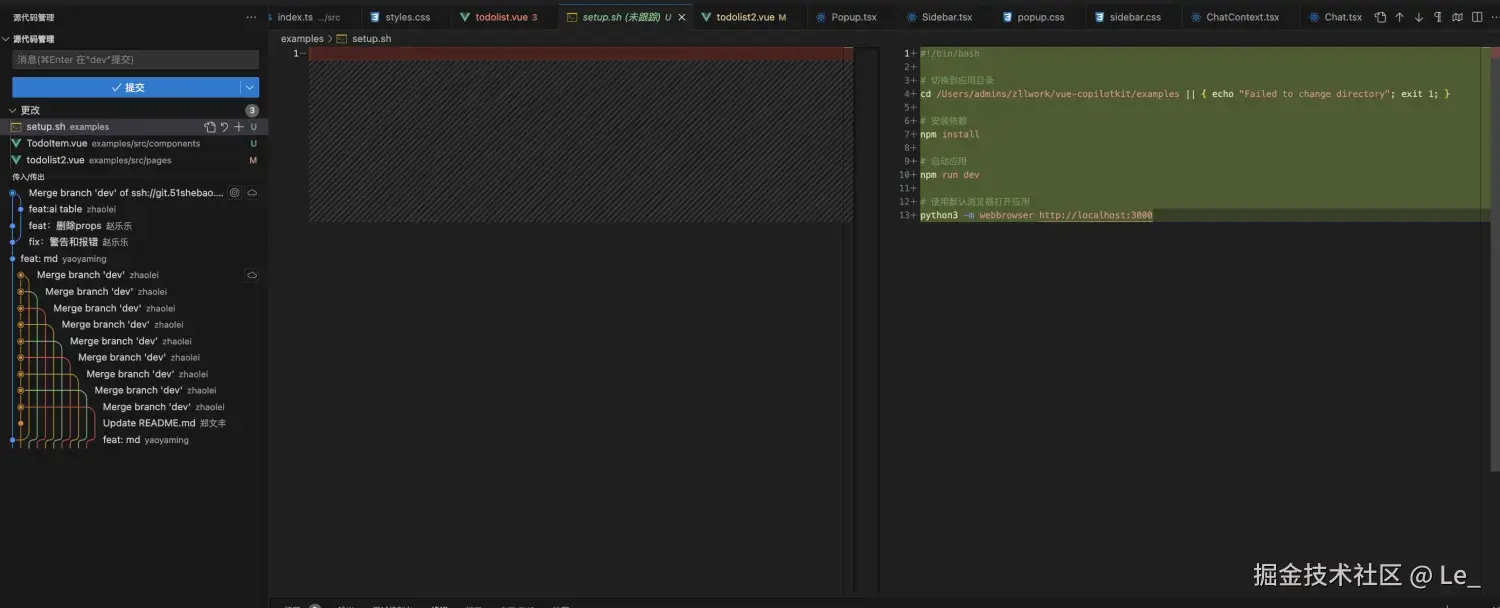The height and width of the screenshot is (608, 1500).
Task: Select the 'Merge branch dev of ssh' commit
Action: coord(126,193)
